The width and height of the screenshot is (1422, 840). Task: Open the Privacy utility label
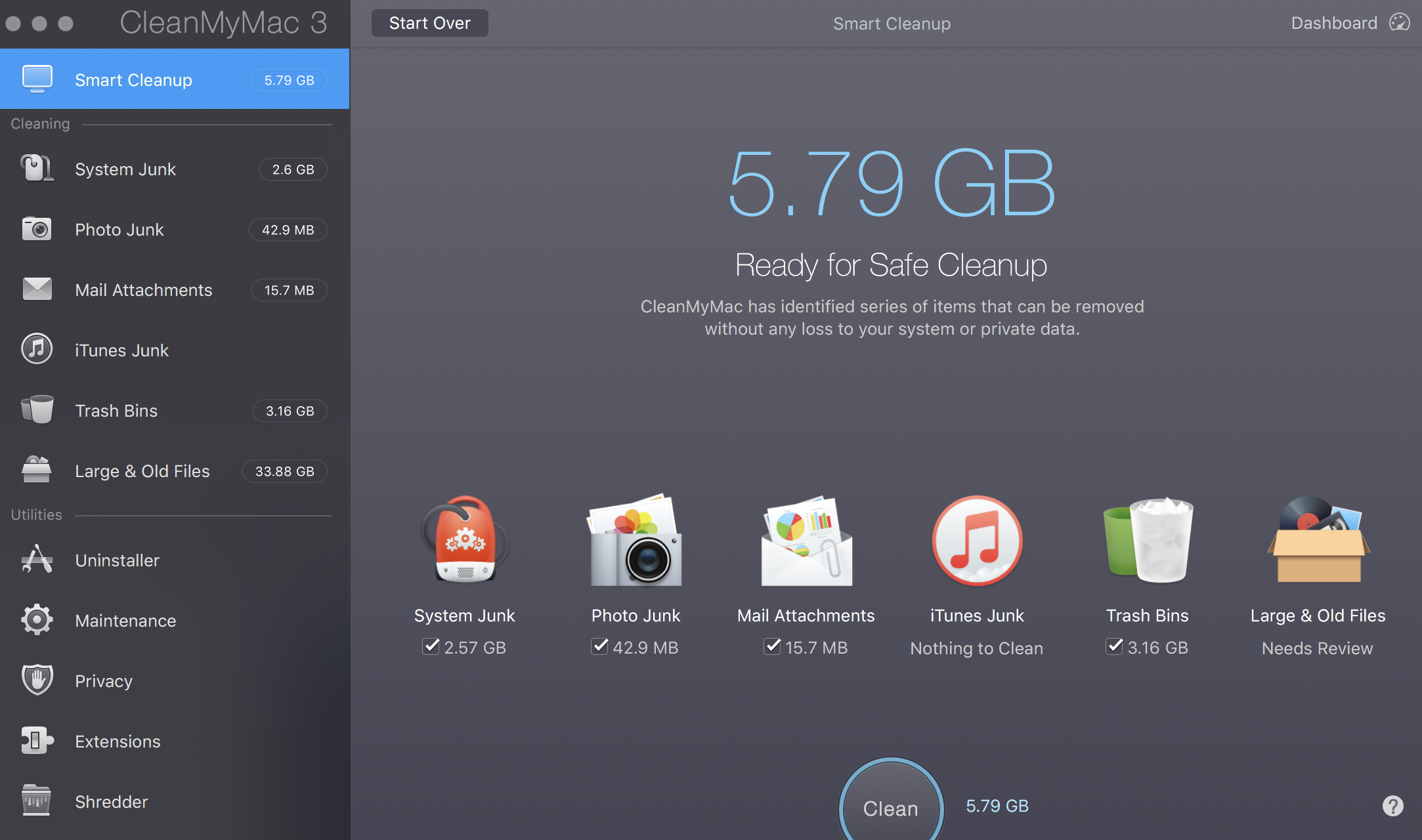[x=104, y=681]
